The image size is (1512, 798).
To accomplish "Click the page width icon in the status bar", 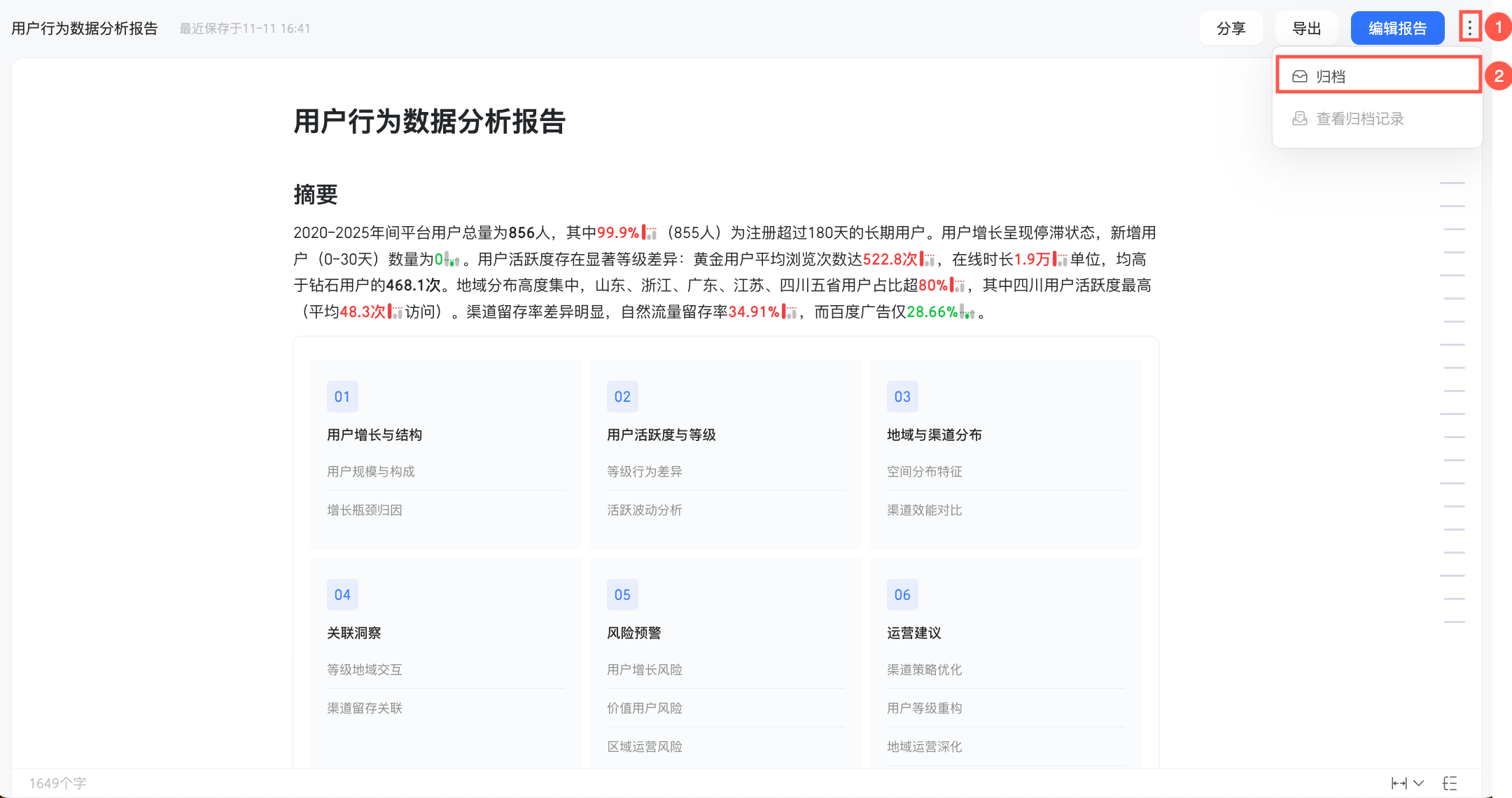I will (1399, 783).
